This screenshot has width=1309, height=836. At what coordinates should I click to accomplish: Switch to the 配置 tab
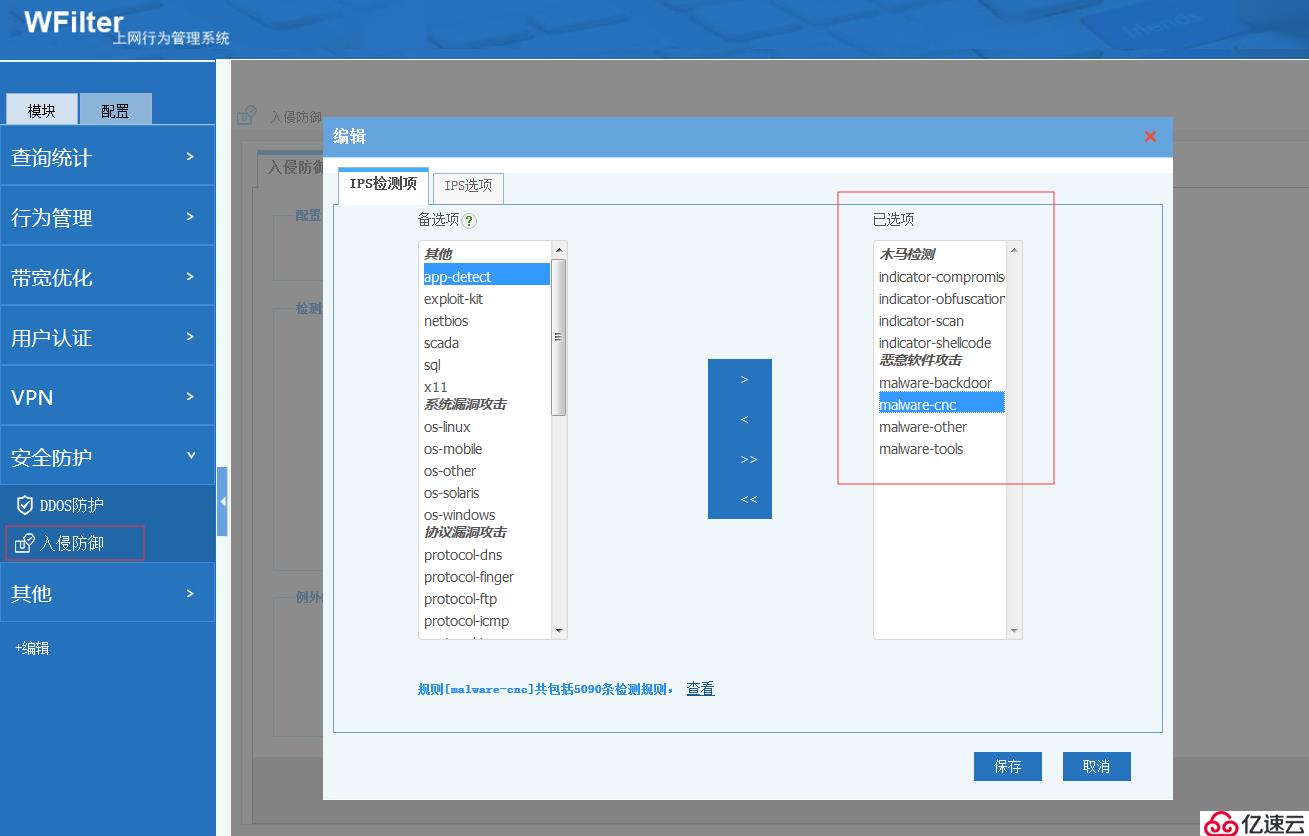click(115, 110)
